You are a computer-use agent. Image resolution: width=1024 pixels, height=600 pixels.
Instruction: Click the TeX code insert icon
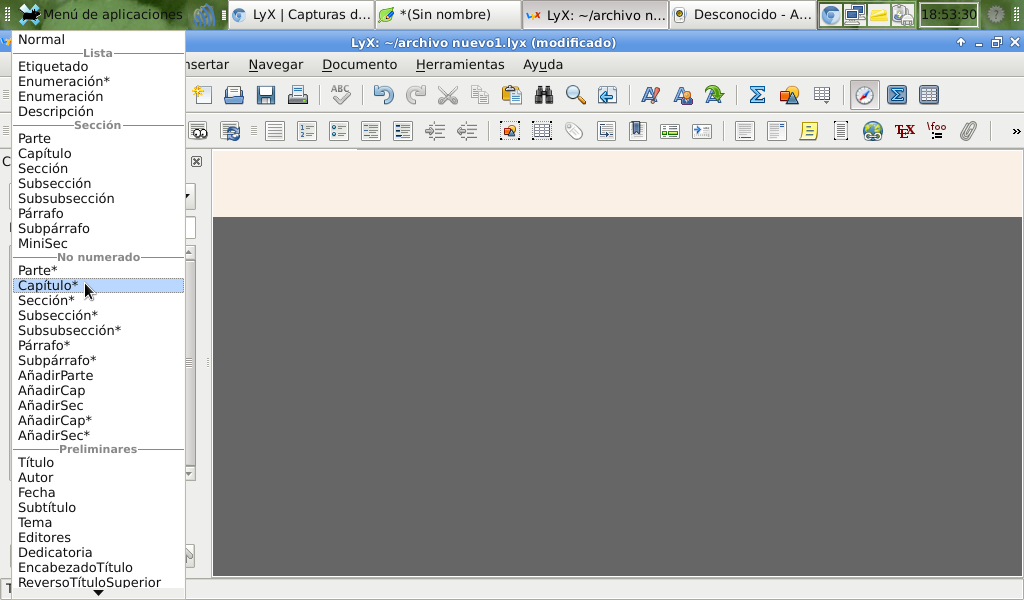(904, 131)
